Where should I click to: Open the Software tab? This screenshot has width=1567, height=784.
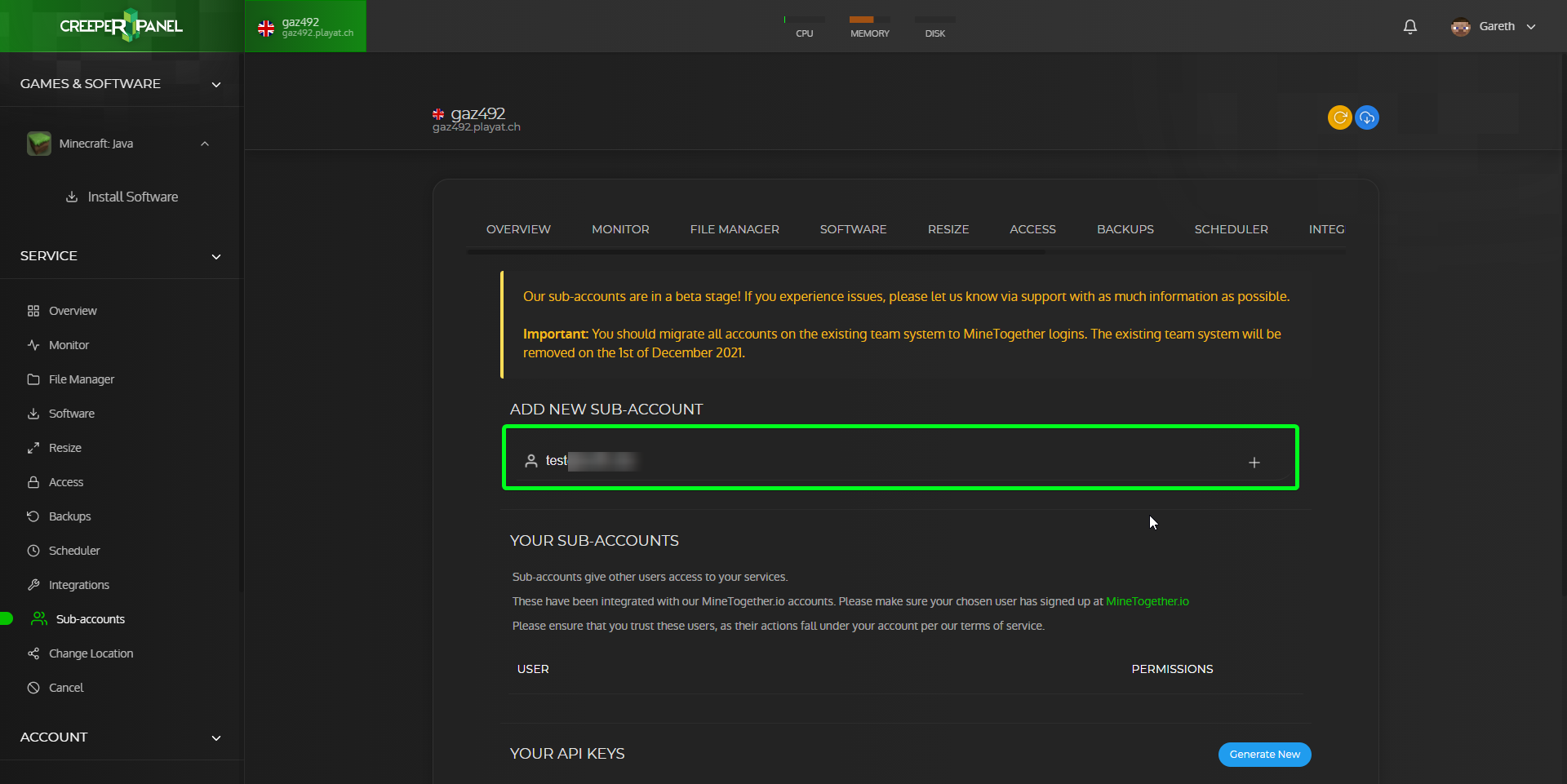853,229
